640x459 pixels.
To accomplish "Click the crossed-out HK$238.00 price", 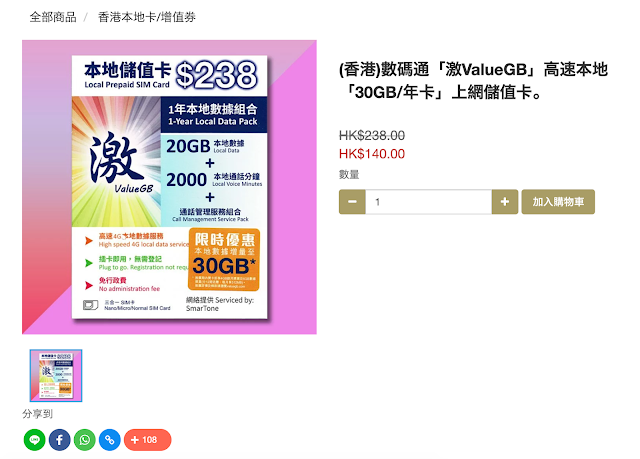I will [x=372, y=135].
